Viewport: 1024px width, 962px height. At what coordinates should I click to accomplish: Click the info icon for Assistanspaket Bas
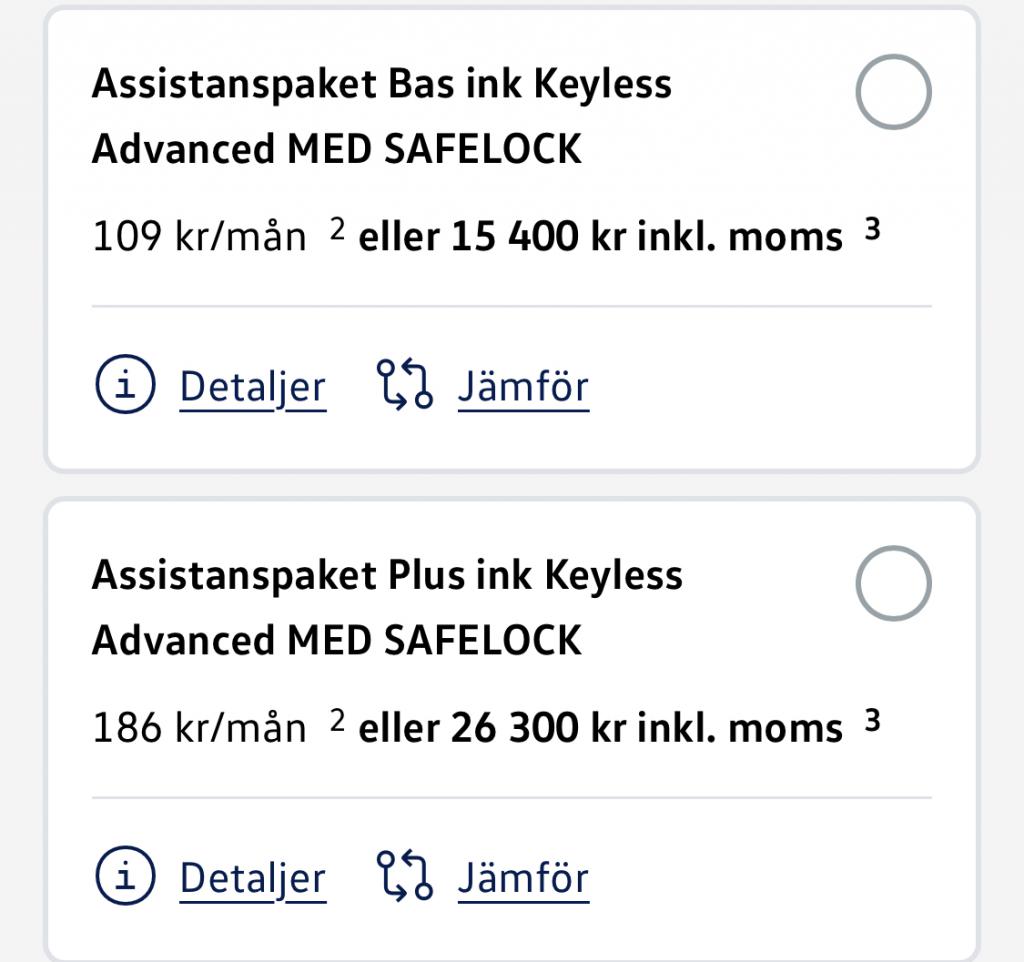(x=125, y=384)
